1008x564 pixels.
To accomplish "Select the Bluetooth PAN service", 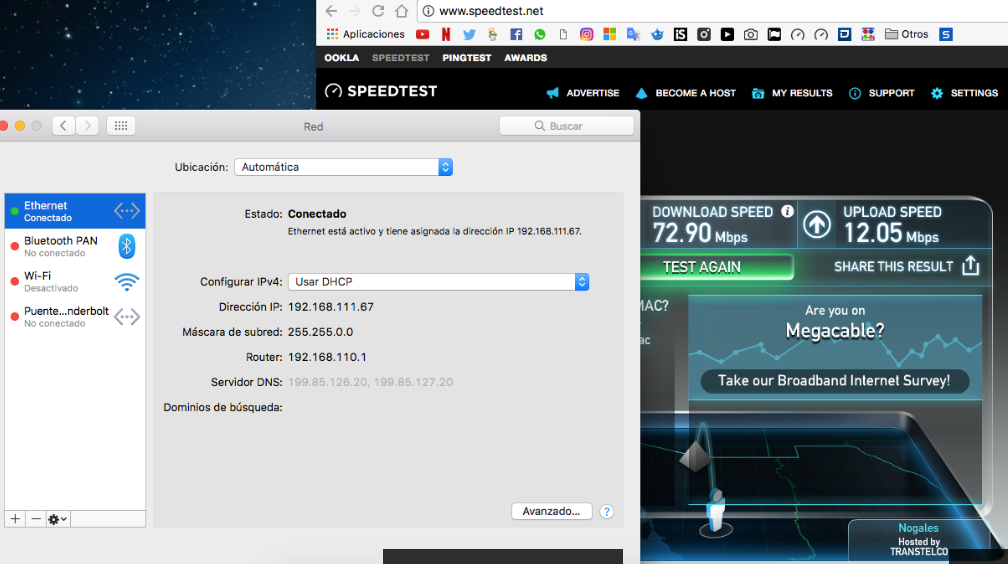I will tap(75, 246).
